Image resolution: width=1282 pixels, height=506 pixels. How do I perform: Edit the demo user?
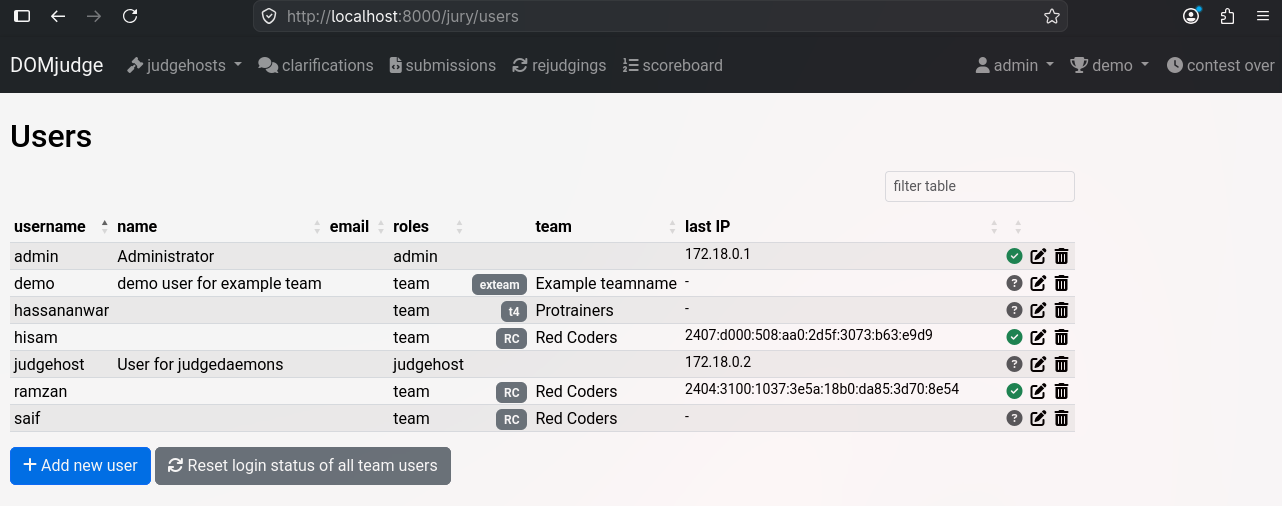pyautogui.click(x=1038, y=283)
